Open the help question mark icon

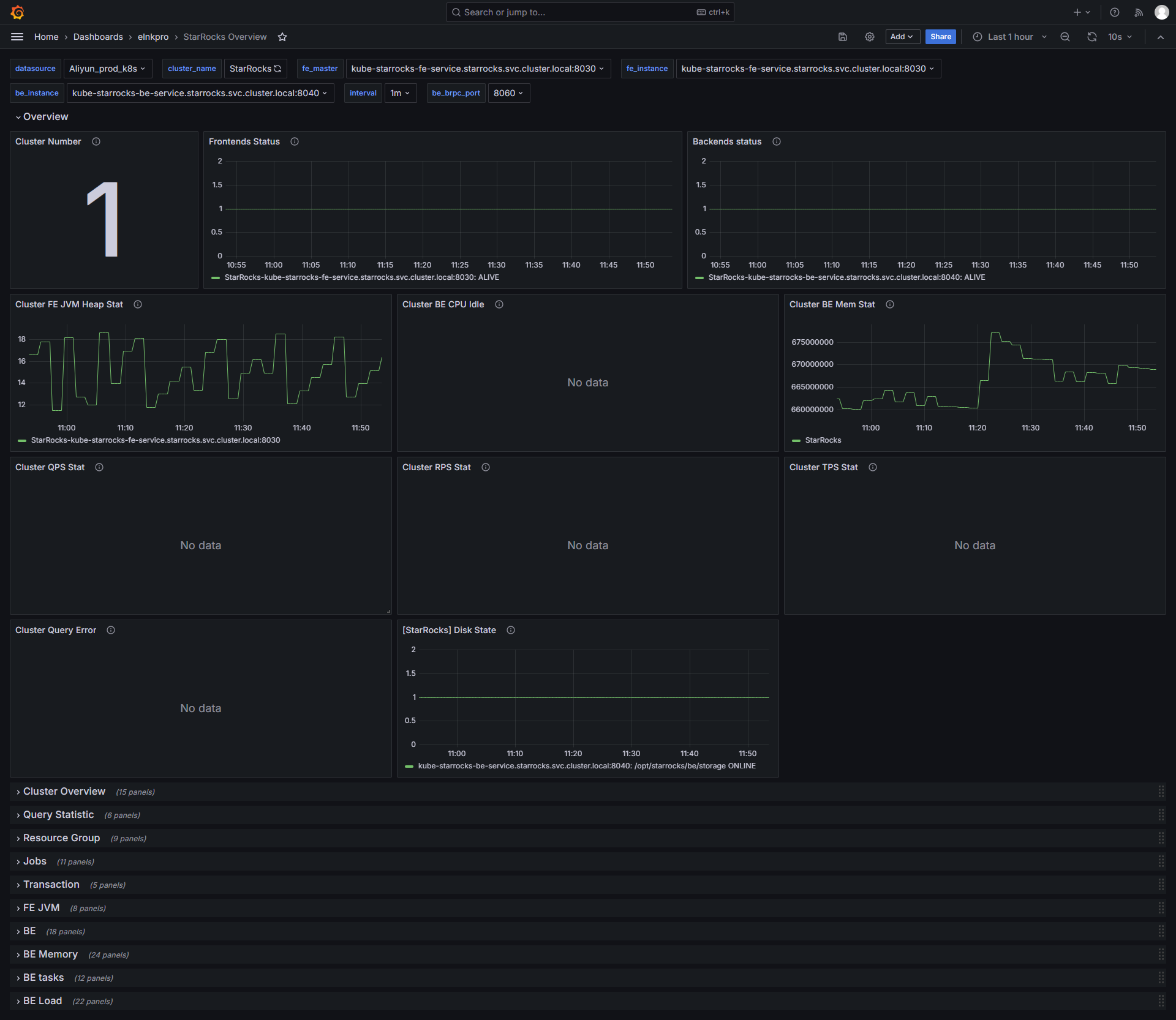pyautogui.click(x=1115, y=12)
